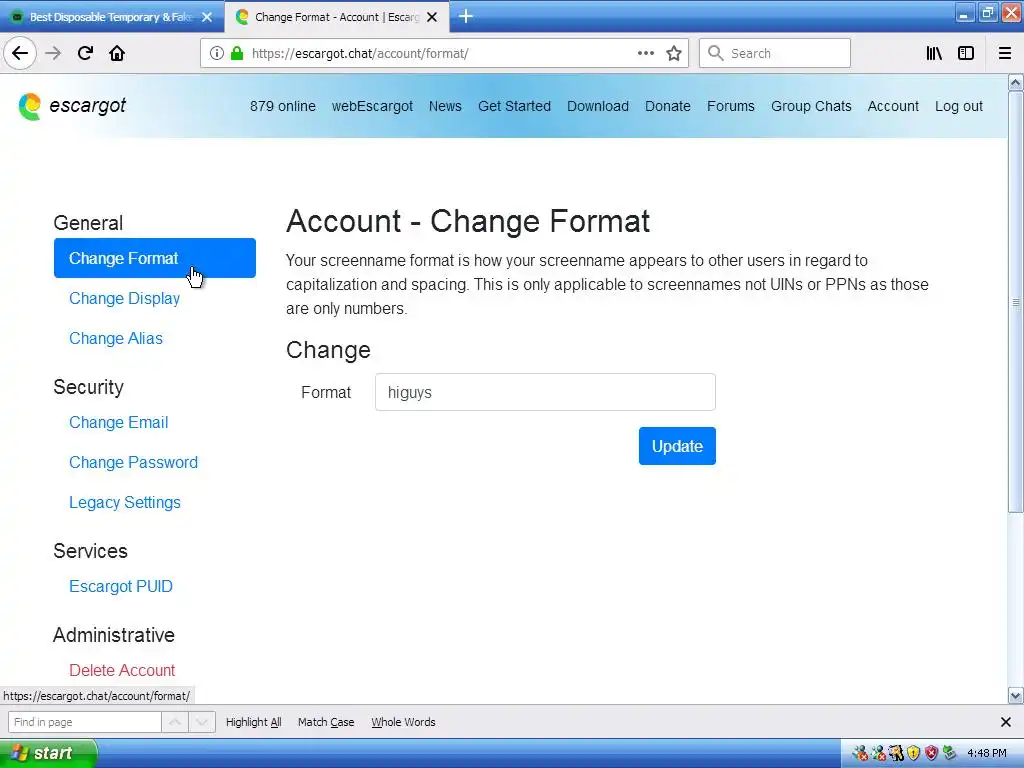Open the News nav item
This screenshot has width=1024, height=768.
pos(445,106)
